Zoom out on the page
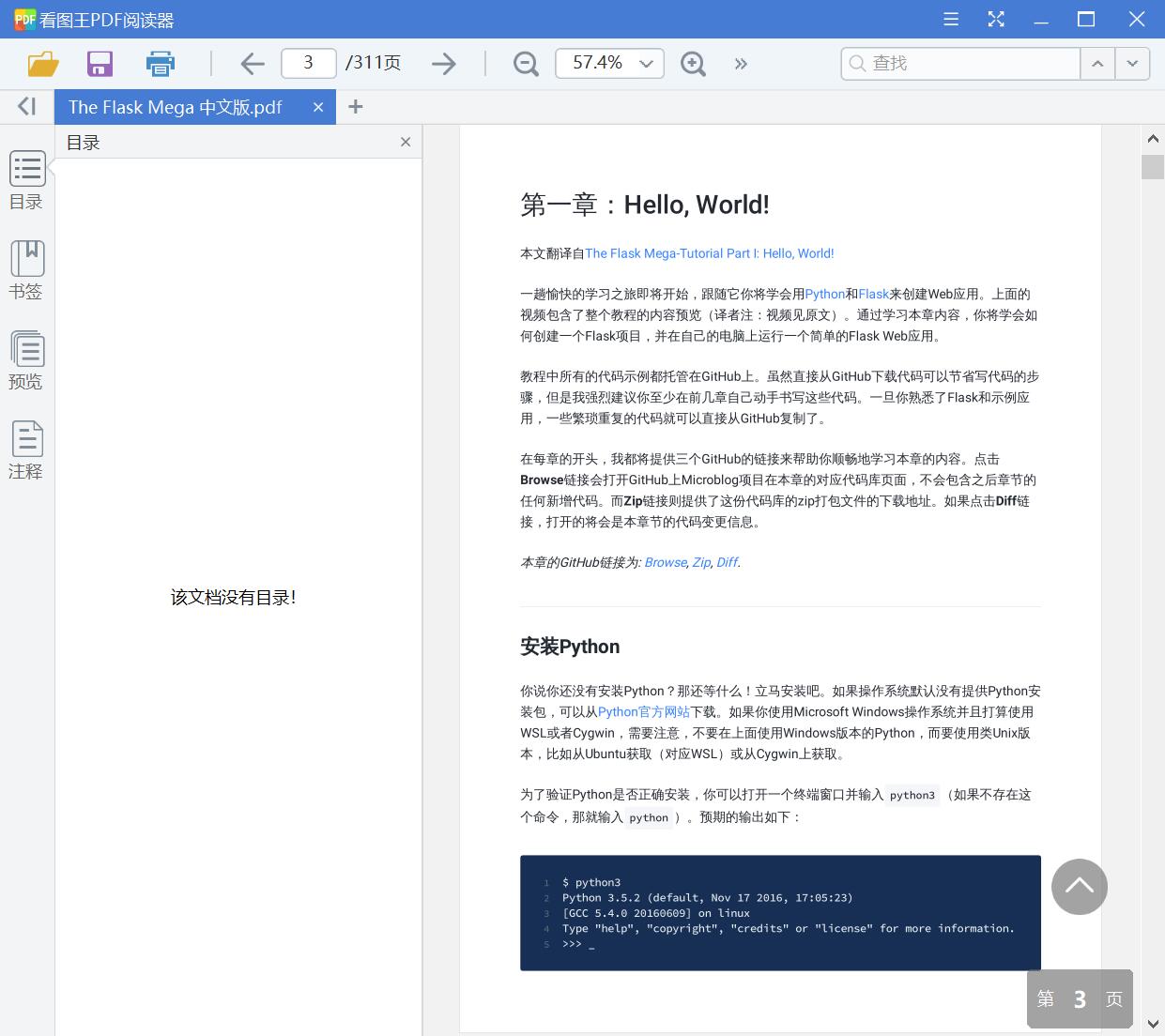Viewport: 1165px width, 1036px height. pyautogui.click(x=525, y=64)
